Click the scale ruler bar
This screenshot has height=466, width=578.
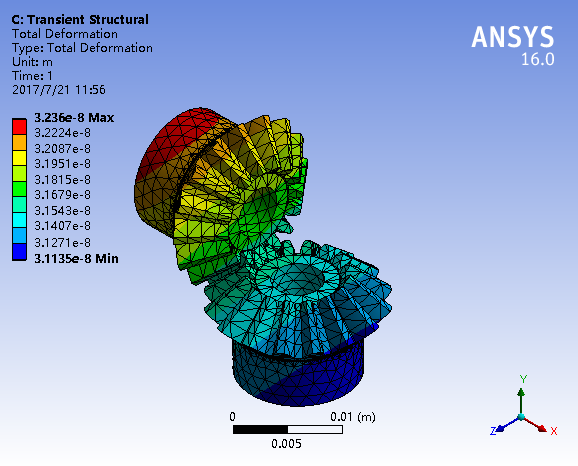(x=288, y=430)
